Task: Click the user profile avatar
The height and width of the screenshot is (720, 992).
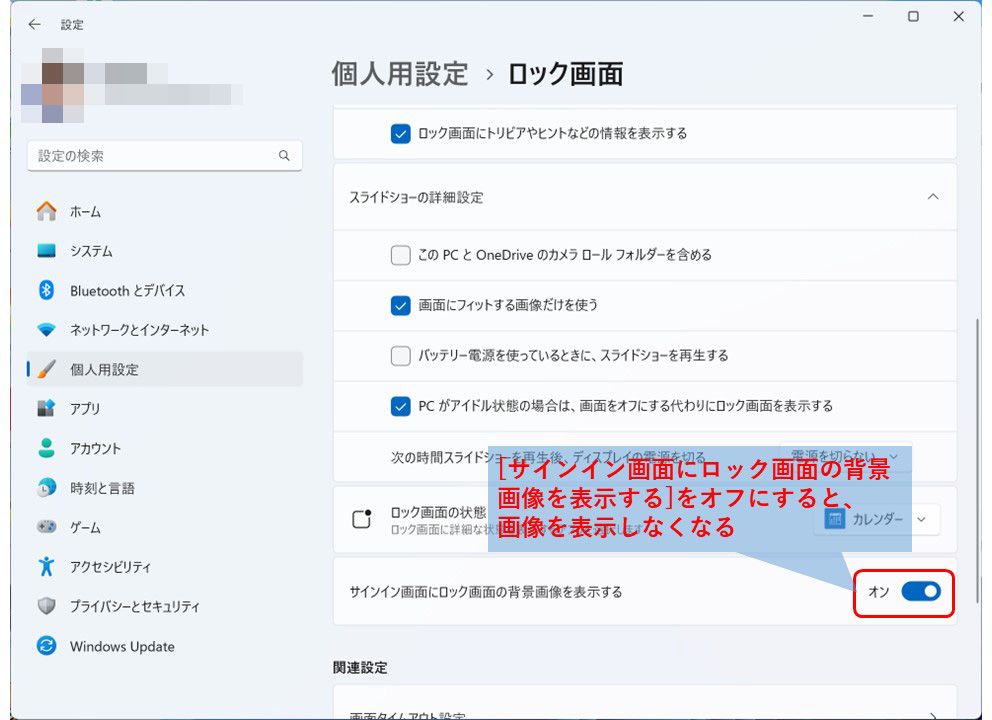Action: point(53,85)
